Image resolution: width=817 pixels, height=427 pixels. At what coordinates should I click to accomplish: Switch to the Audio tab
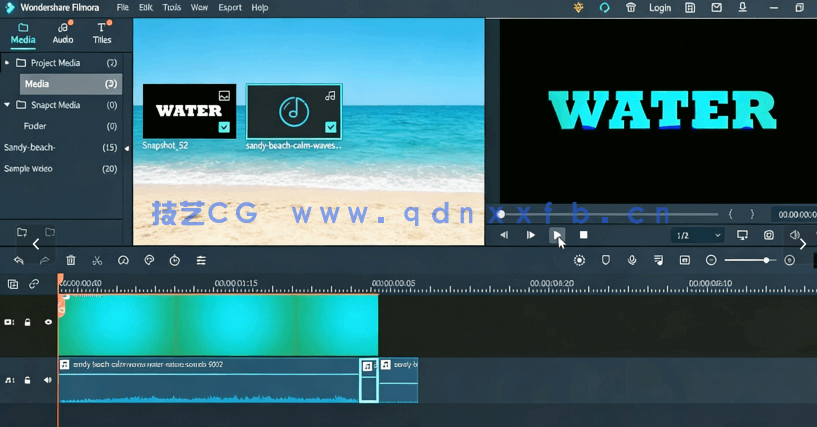pos(63,34)
